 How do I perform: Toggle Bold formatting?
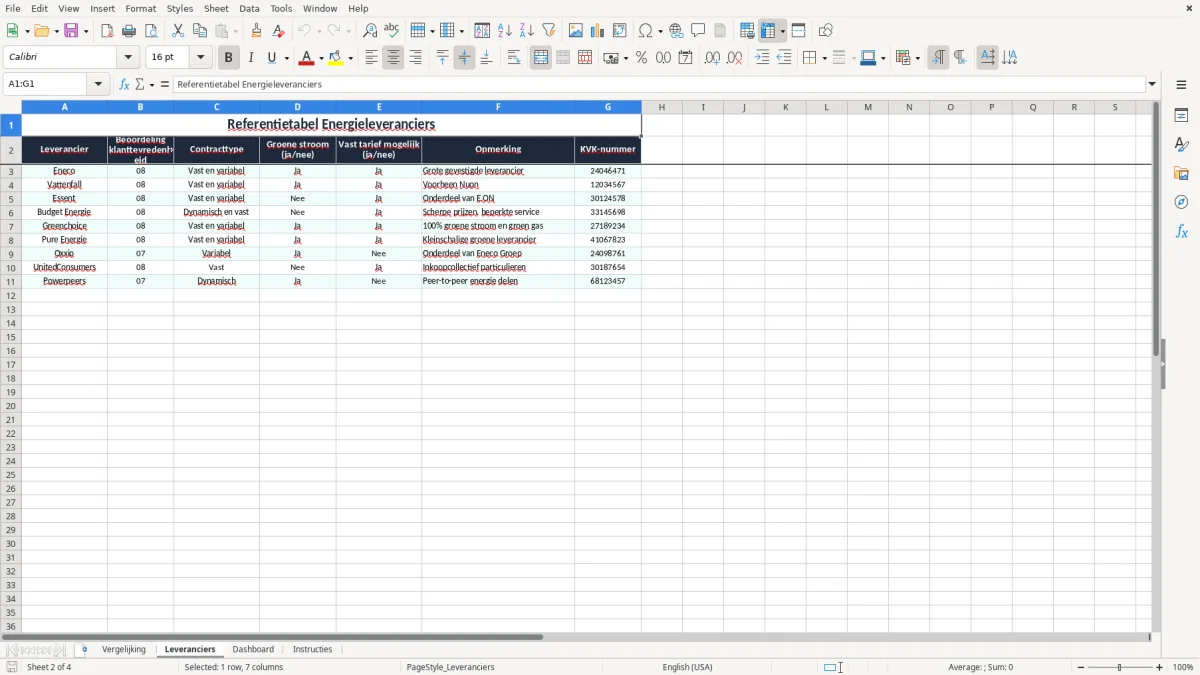pyautogui.click(x=229, y=58)
